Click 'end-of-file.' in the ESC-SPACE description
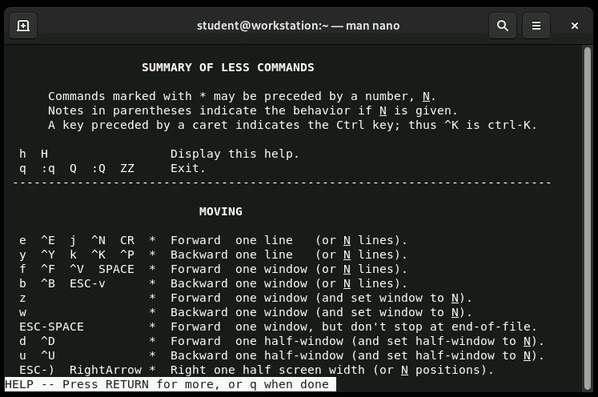 [494, 327]
